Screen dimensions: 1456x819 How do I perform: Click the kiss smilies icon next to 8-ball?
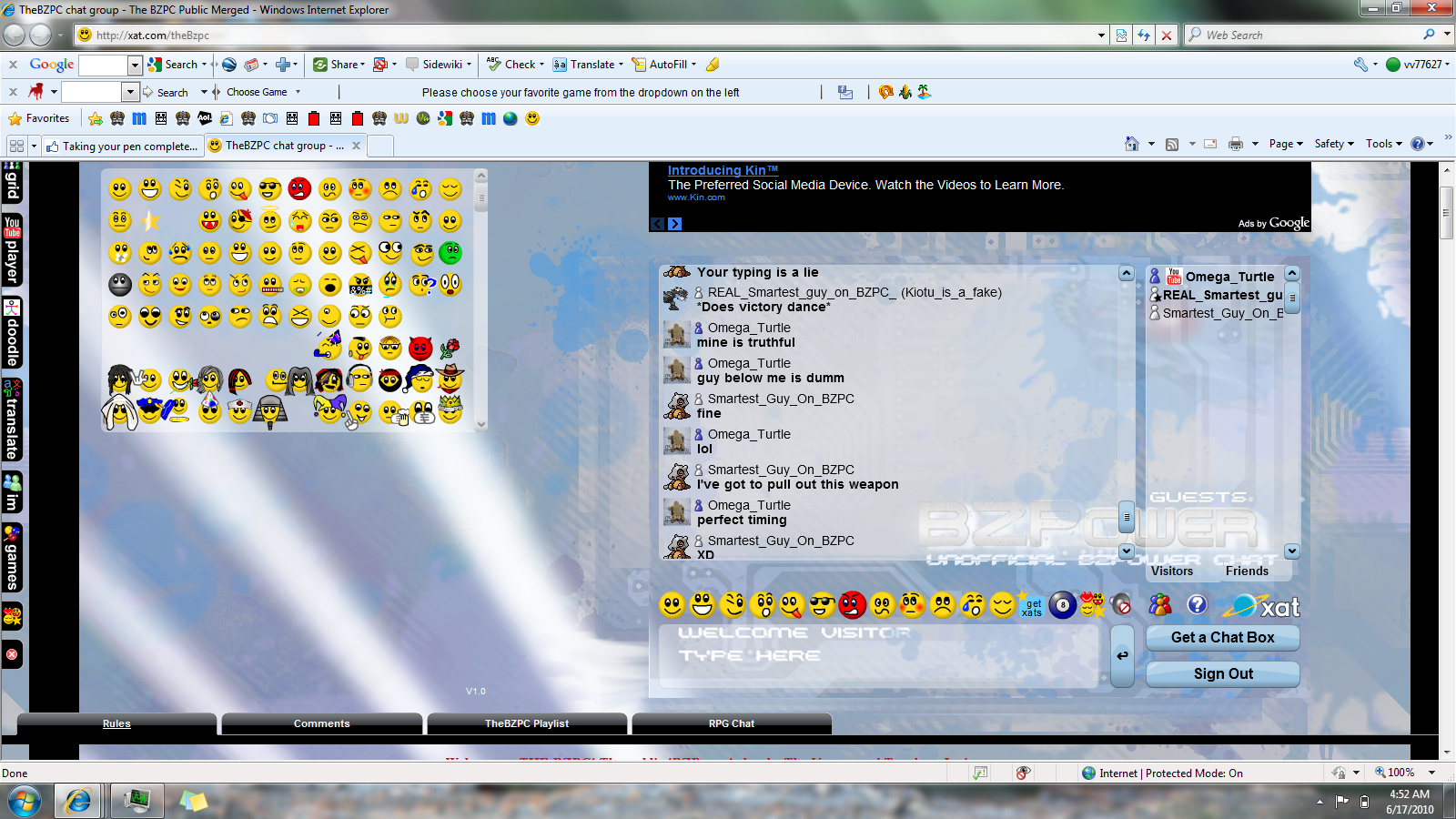click(x=1092, y=604)
